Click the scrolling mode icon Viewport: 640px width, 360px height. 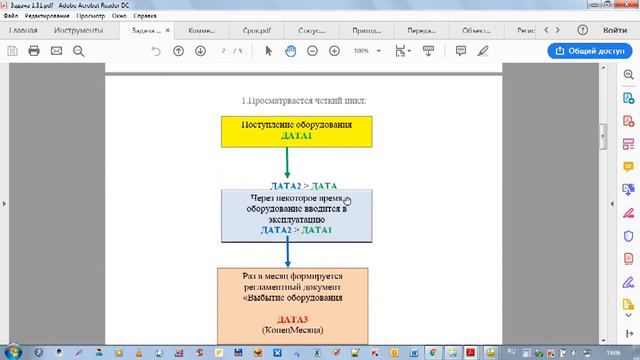(428, 51)
